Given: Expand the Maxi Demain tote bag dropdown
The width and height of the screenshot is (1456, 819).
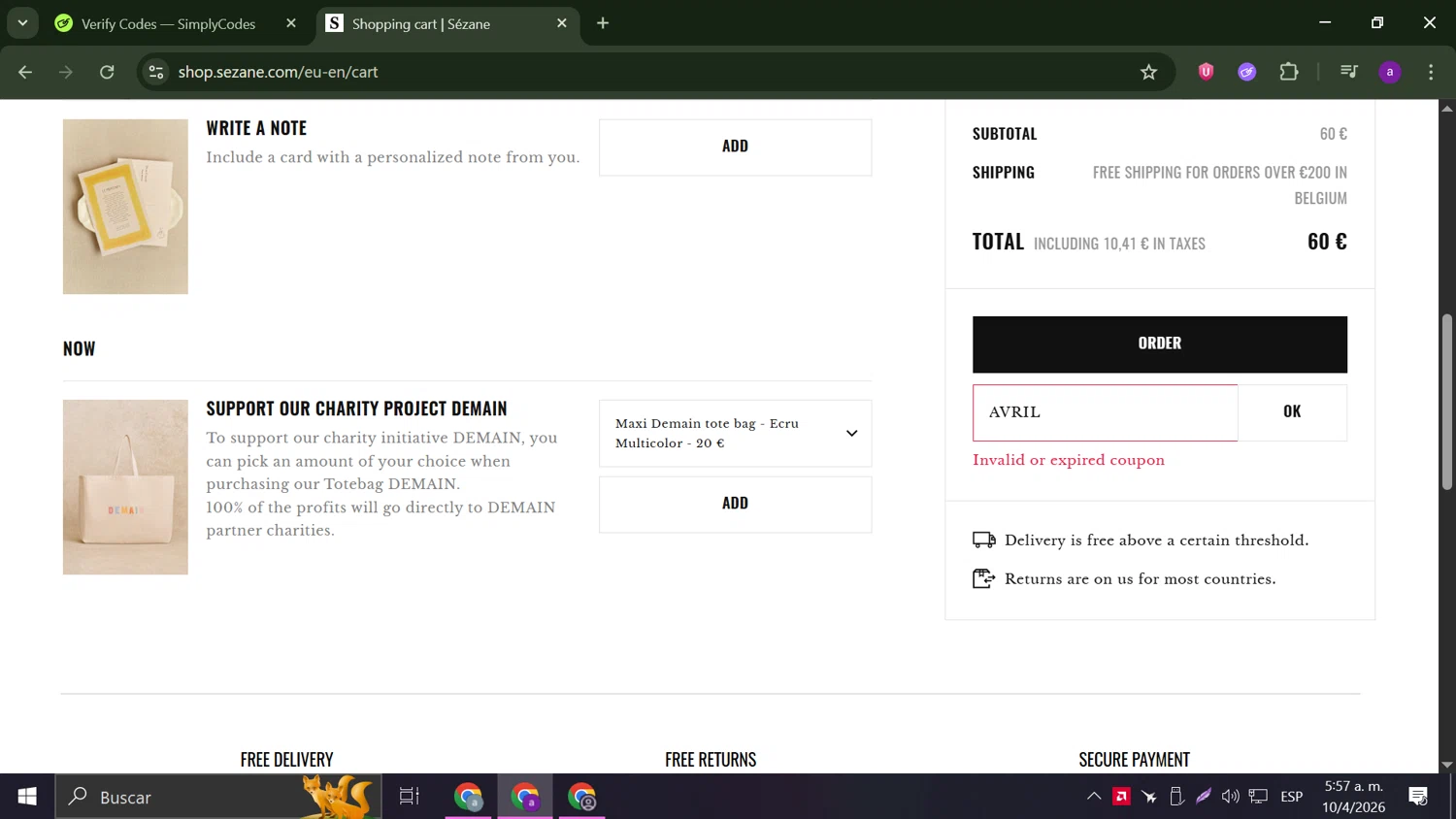Looking at the screenshot, I should click(735, 433).
